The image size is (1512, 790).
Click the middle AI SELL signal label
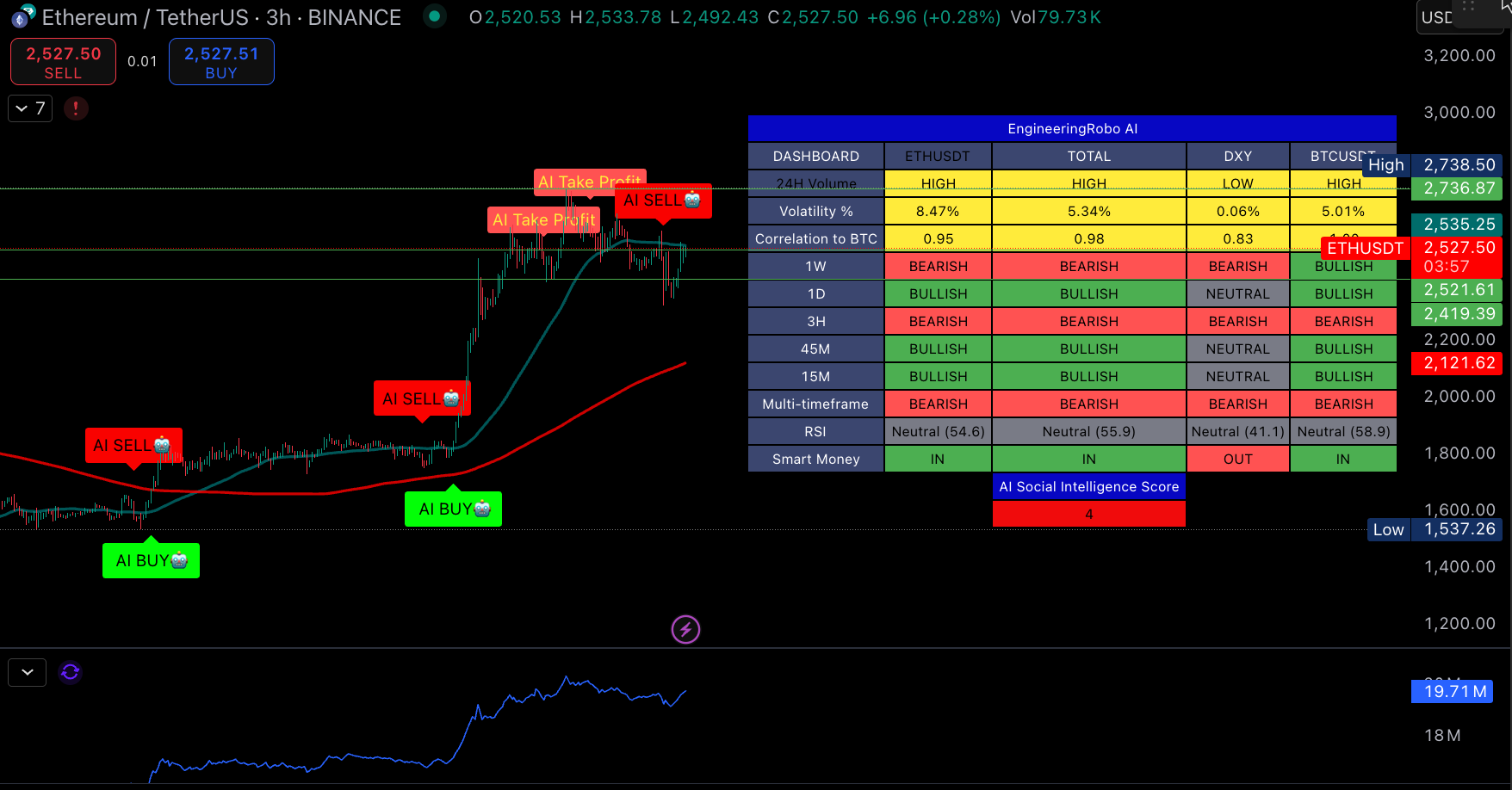(x=421, y=398)
